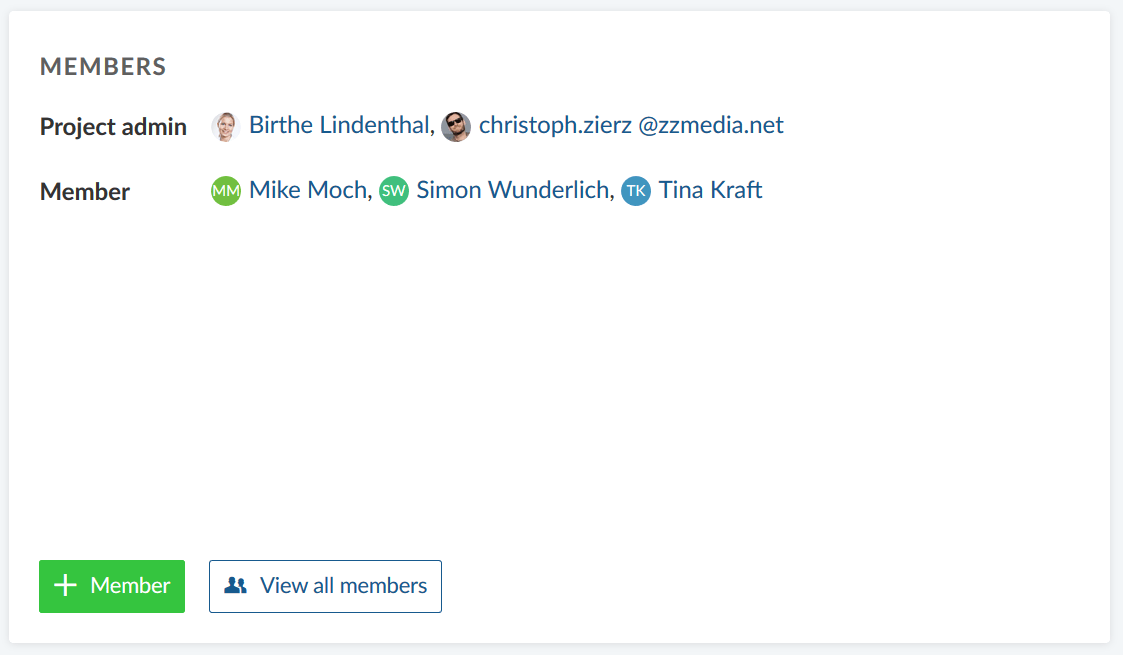Click the green MM avatar badge
The height and width of the screenshot is (655, 1123).
click(x=226, y=191)
